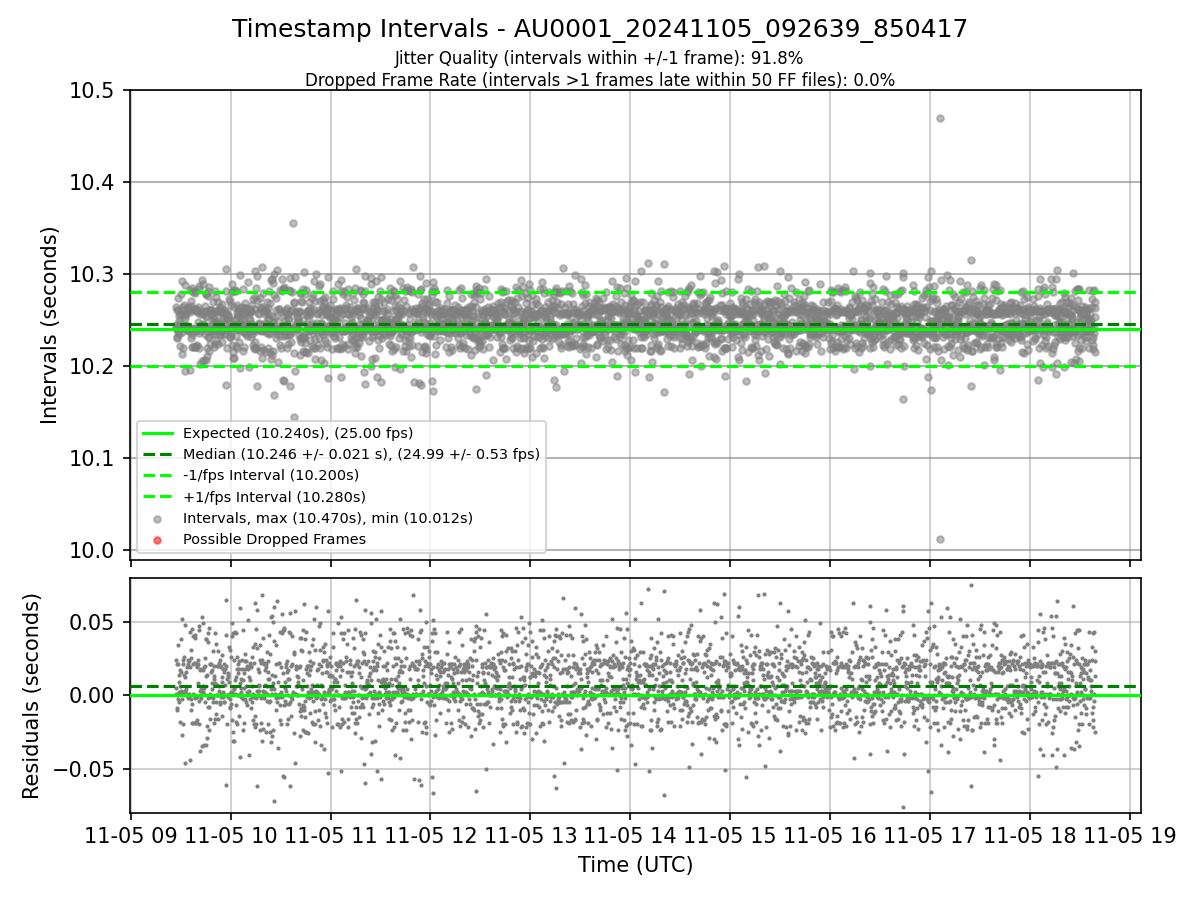
Task: Click the "Residuals (seconds)" y-axis label
Action: coord(32,696)
